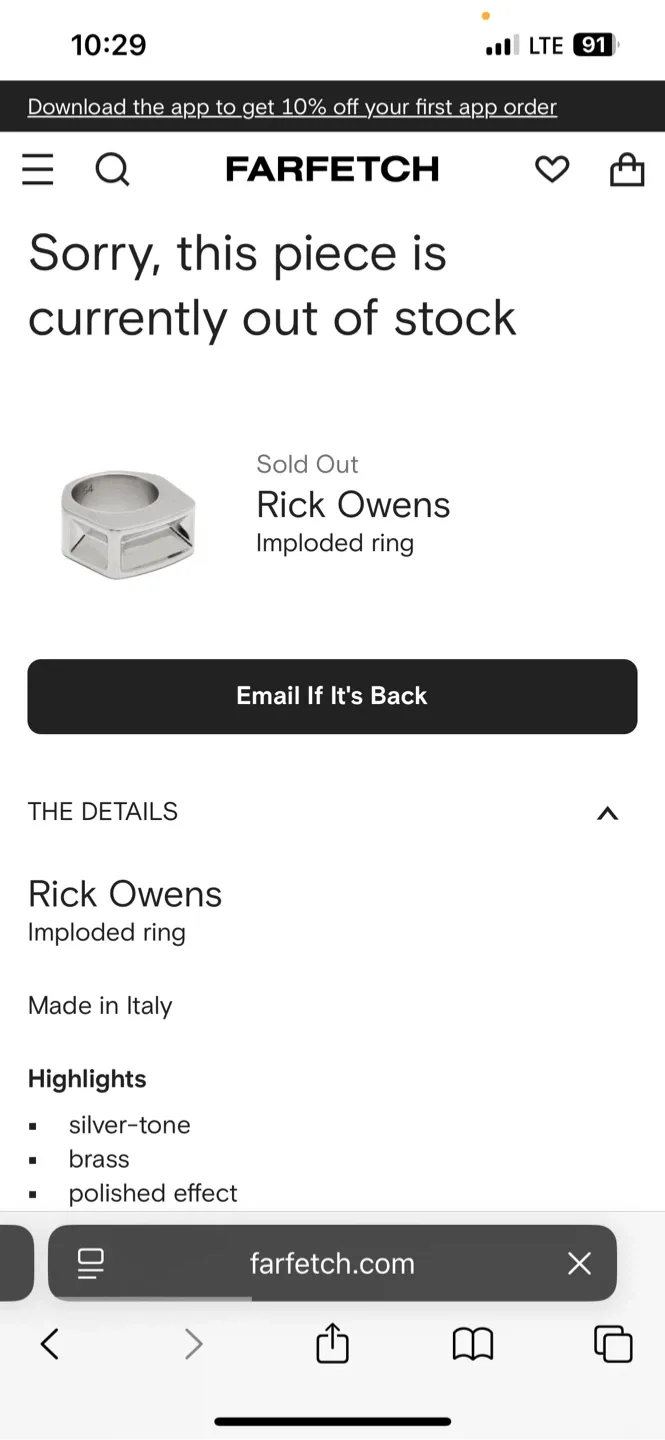The height and width of the screenshot is (1440, 665).
Task: Tap the forward navigation arrow
Action: (192, 1343)
